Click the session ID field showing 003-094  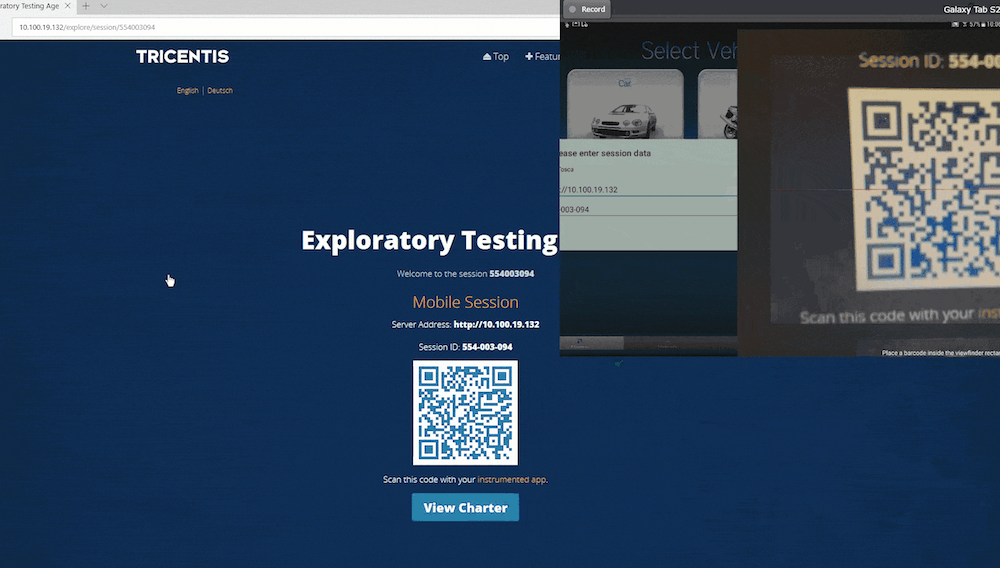(x=648, y=209)
